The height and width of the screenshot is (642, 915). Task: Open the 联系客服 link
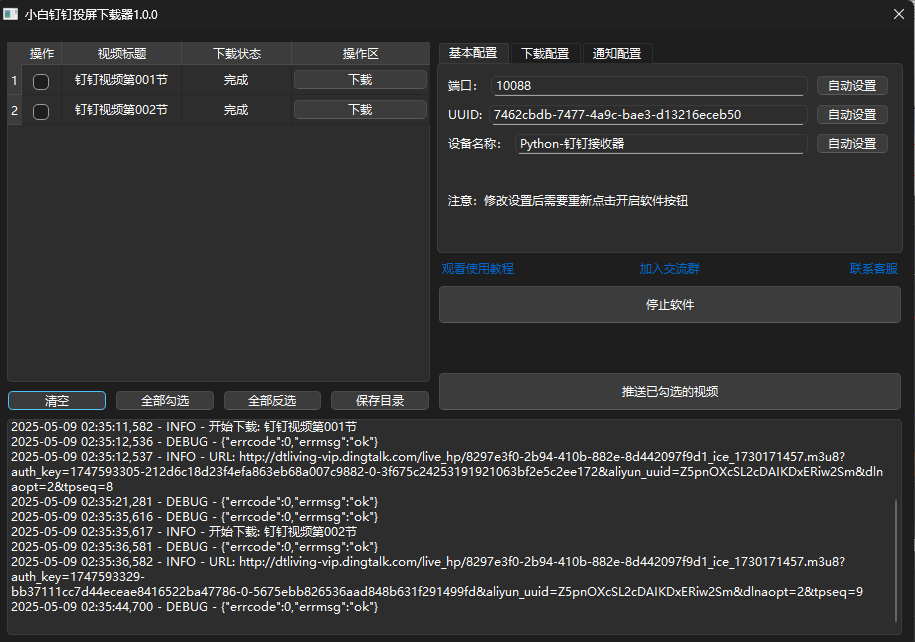click(x=874, y=268)
